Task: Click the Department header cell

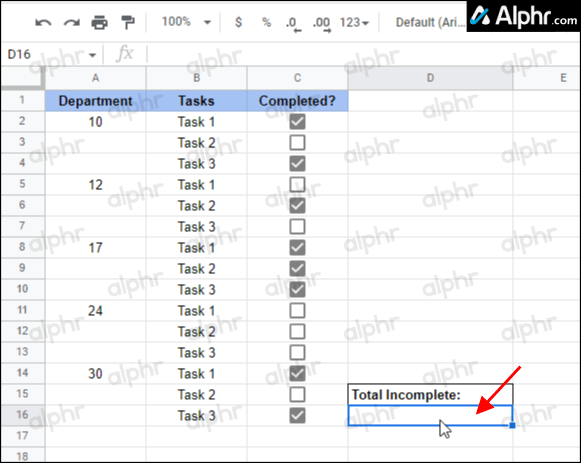Action: [x=96, y=101]
